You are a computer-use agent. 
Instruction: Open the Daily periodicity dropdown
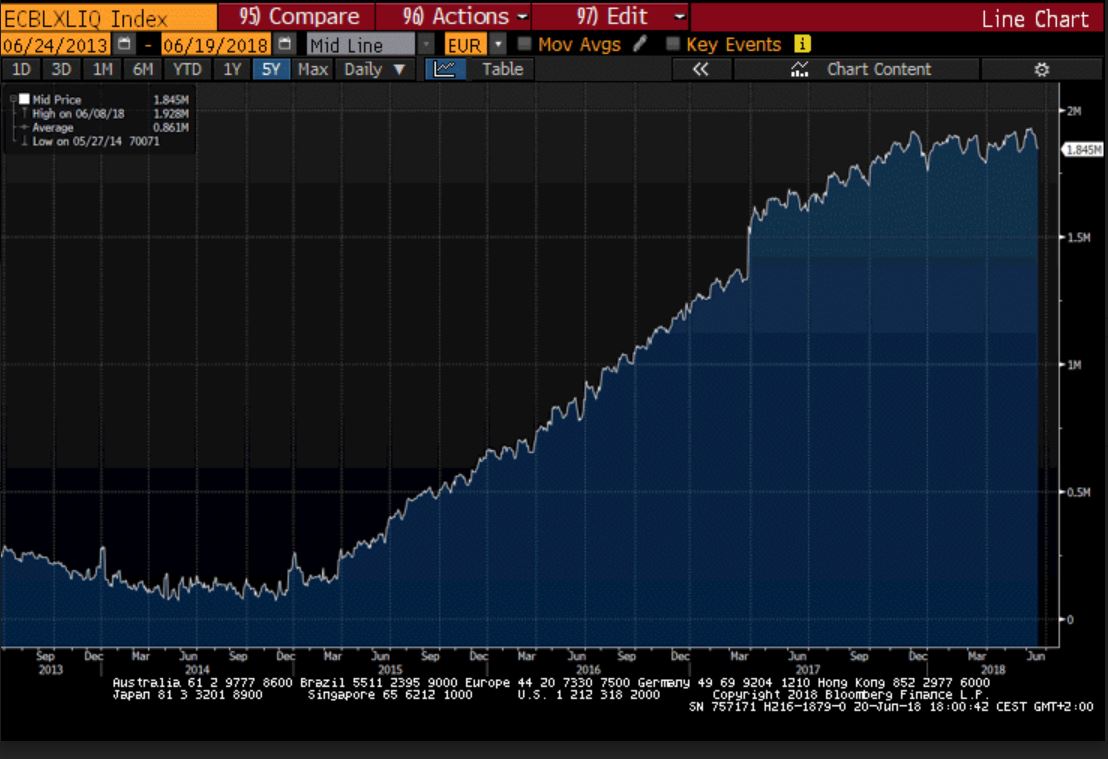pyautogui.click(x=375, y=69)
